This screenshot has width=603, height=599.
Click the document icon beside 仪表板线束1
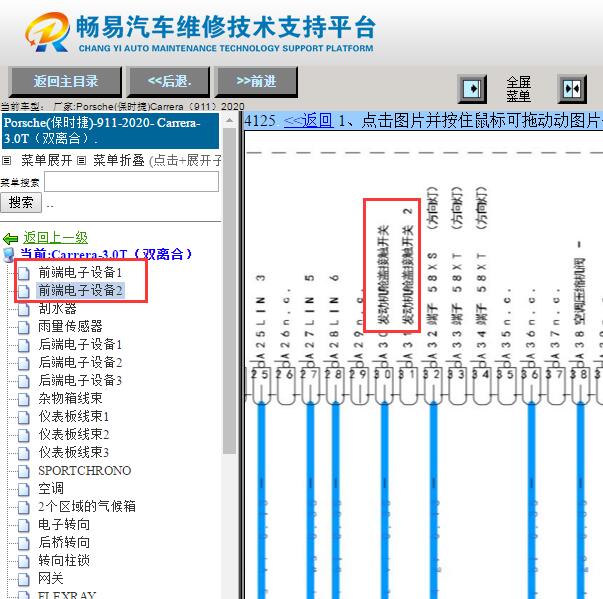24,418
